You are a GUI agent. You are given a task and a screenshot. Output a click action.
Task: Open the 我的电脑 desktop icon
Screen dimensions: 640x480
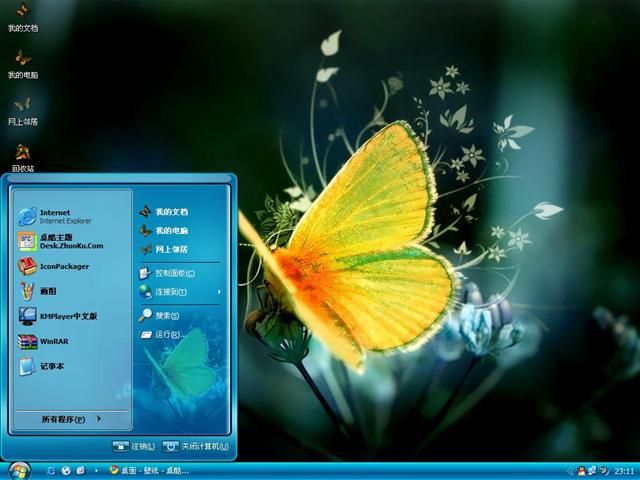pos(23,64)
